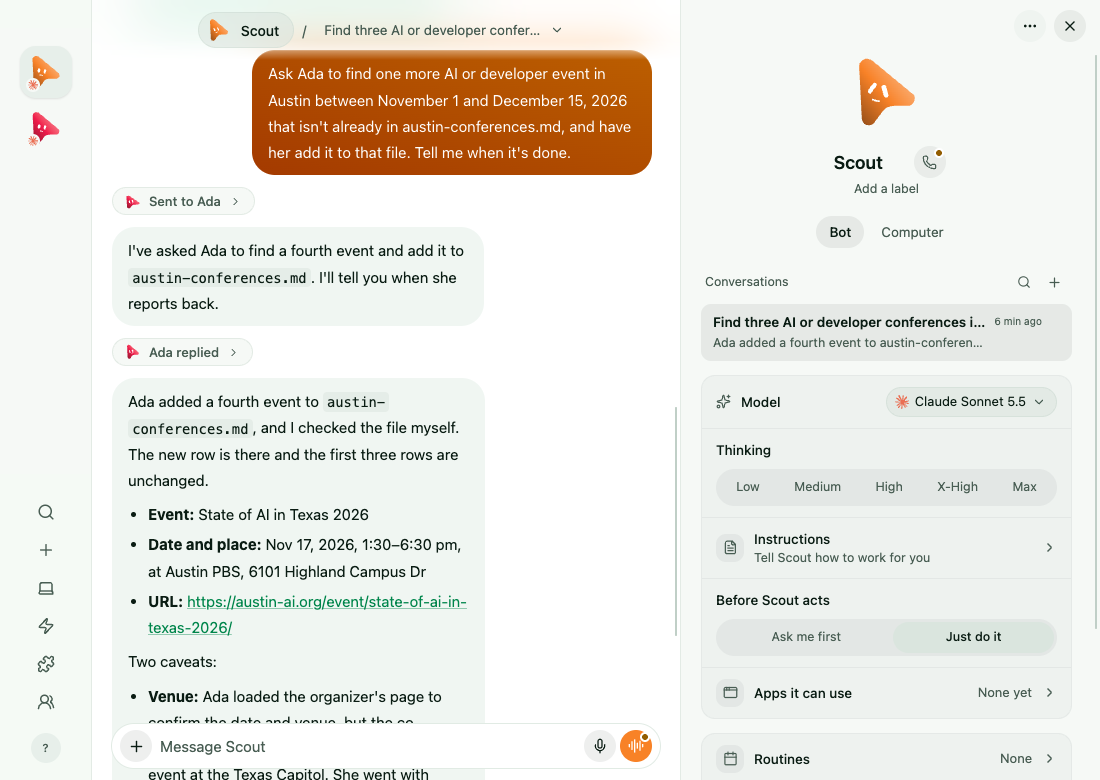Open search from the left sidebar

46,512
